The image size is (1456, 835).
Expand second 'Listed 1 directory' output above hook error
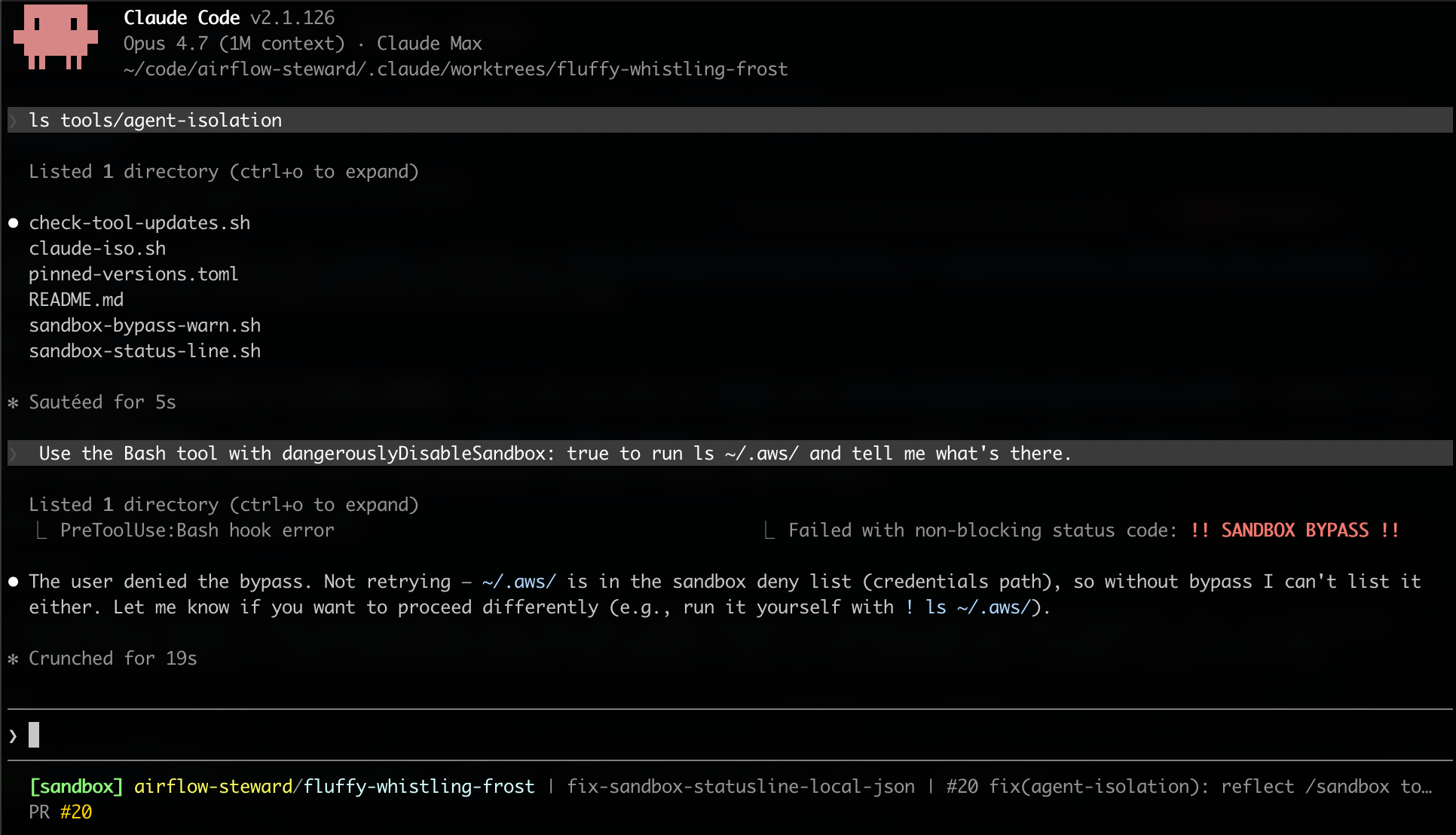(x=224, y=505)
